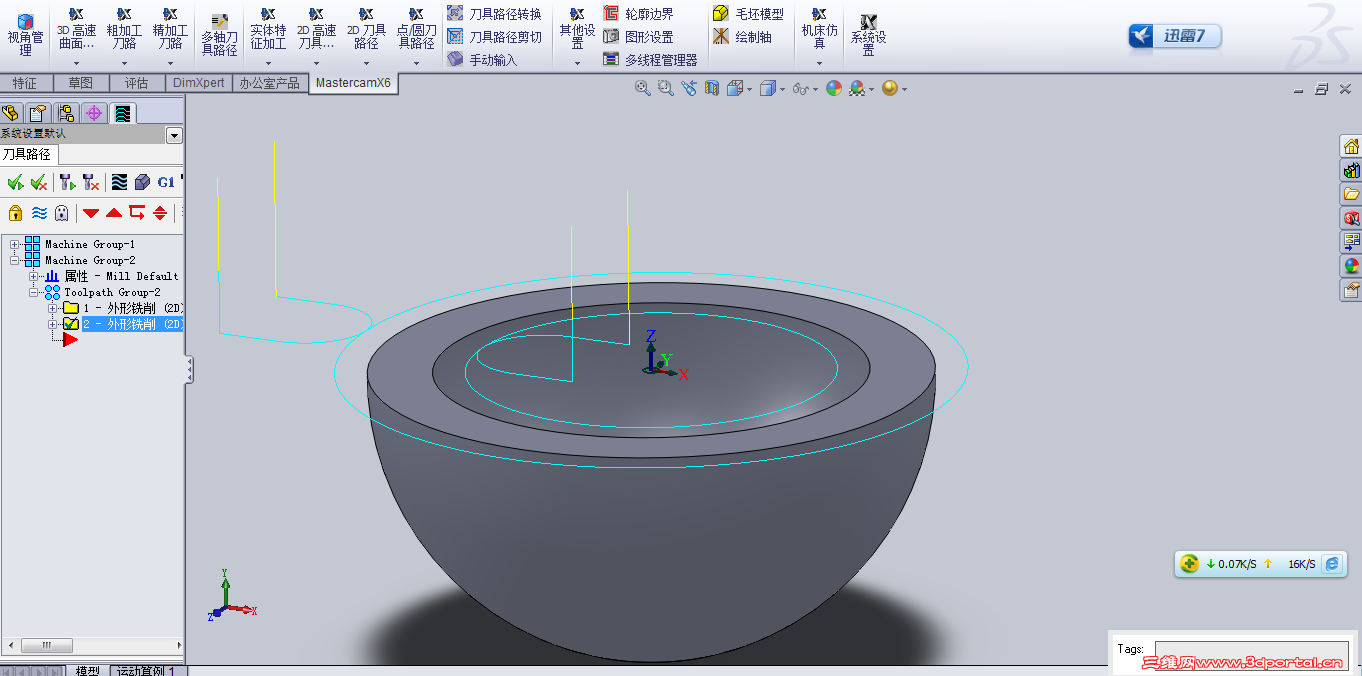Open the 精加工刀路 dropdown arrow

170,63
